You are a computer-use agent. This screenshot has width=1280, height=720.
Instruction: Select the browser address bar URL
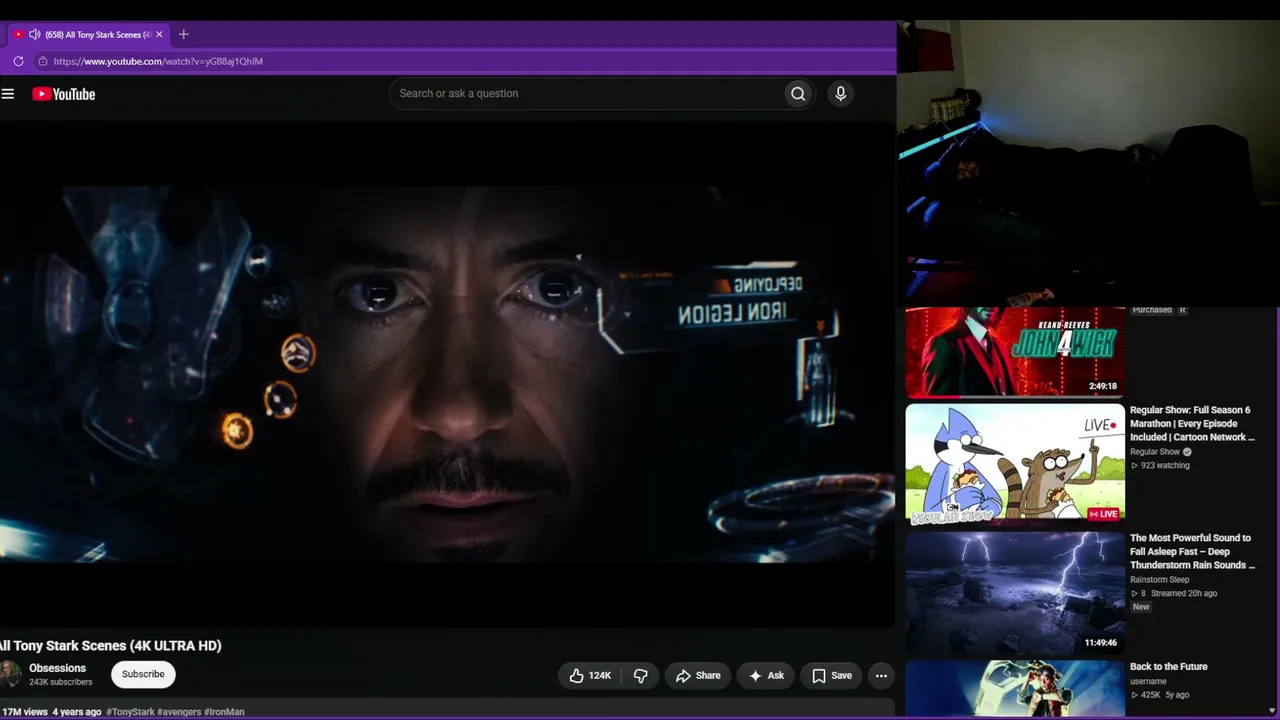(158, 61)
